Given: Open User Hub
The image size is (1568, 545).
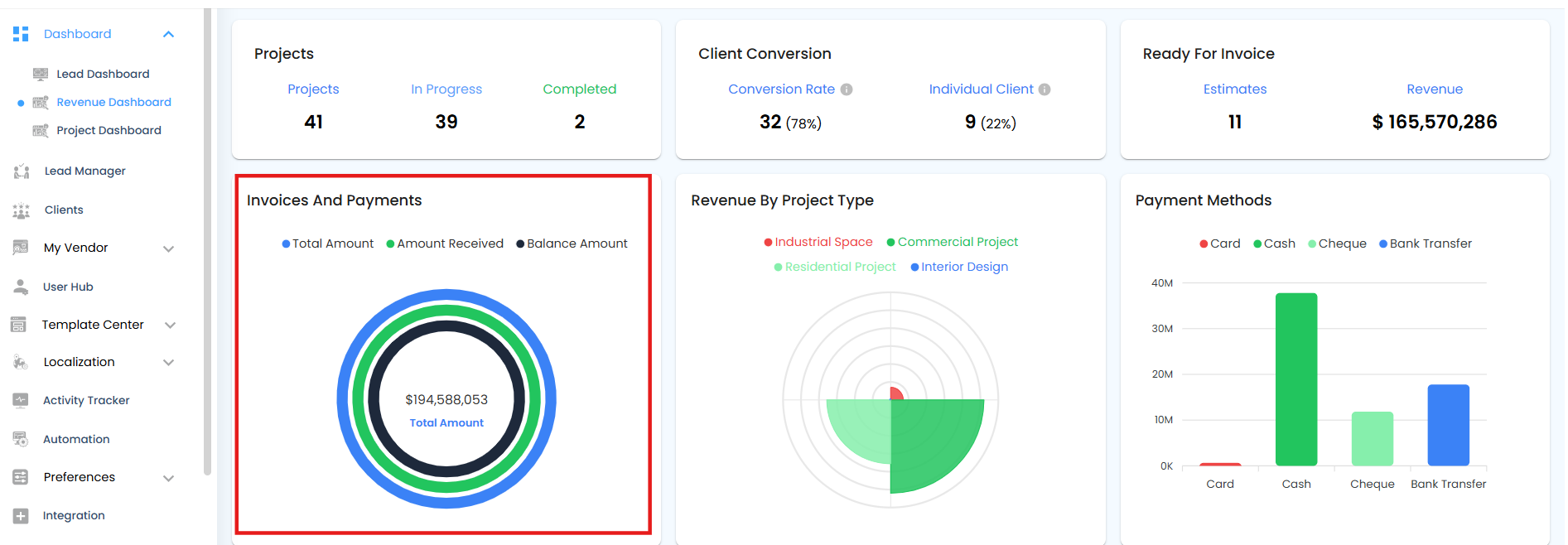Looking at the screenshot, I should pyautogui.click(x=68, y=287).
